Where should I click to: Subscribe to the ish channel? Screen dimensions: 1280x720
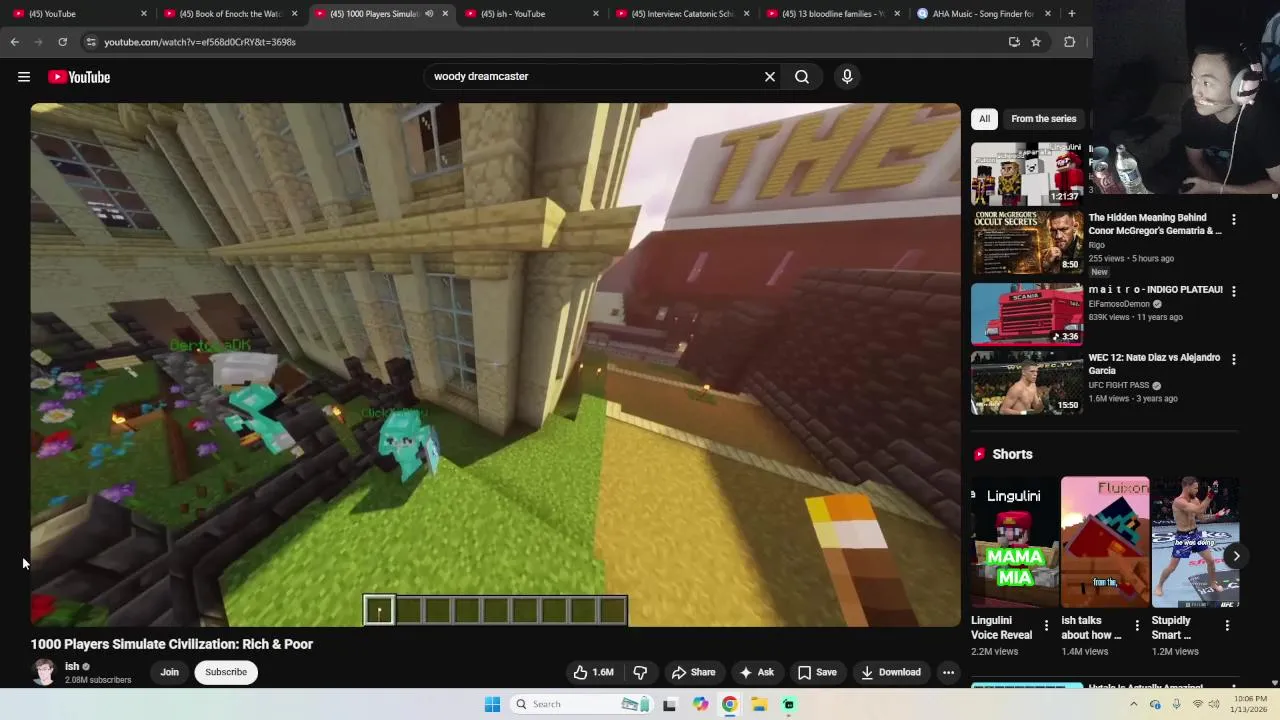point(226,672)
